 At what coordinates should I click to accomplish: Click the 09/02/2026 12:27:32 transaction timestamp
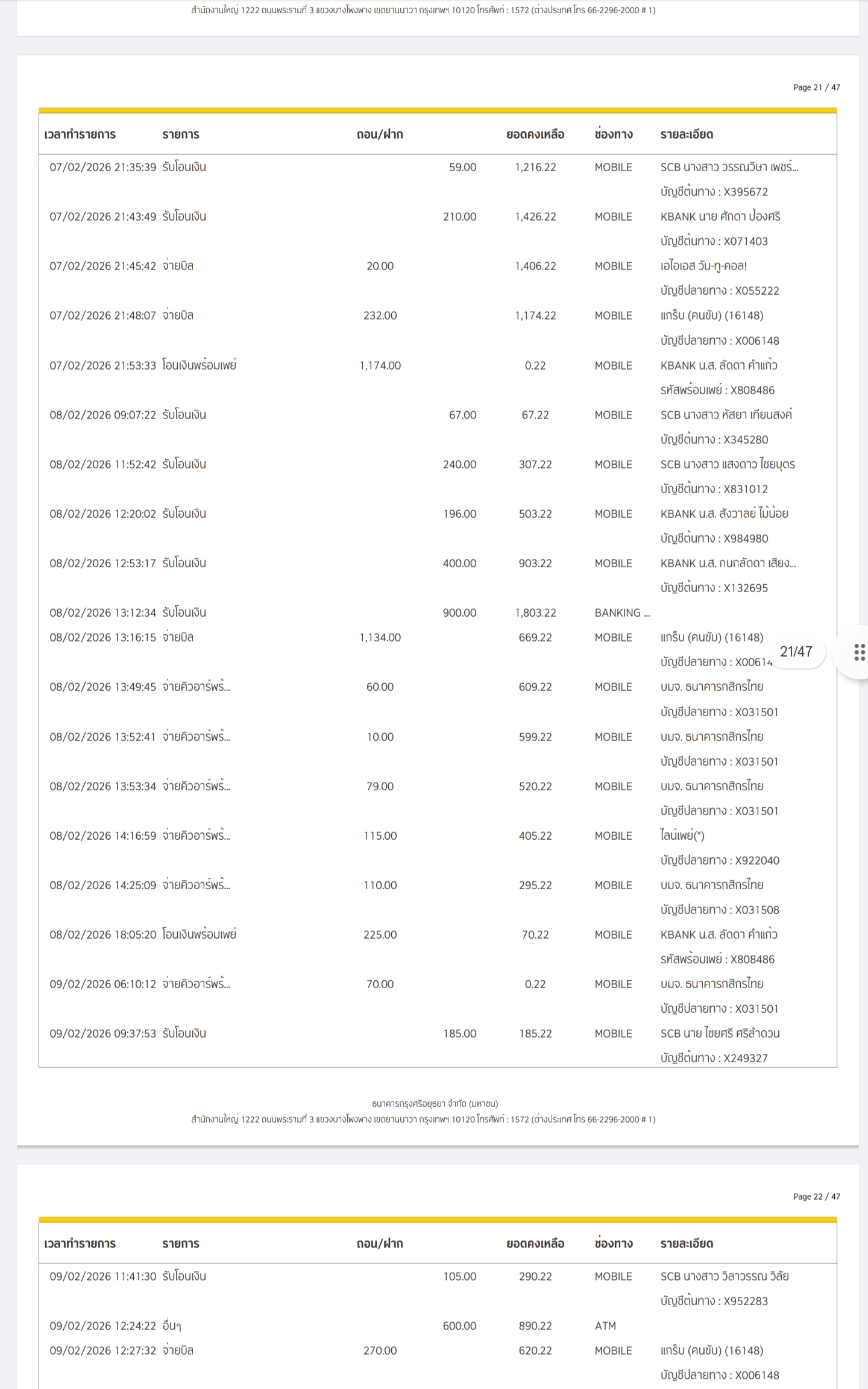[102, 1350]
